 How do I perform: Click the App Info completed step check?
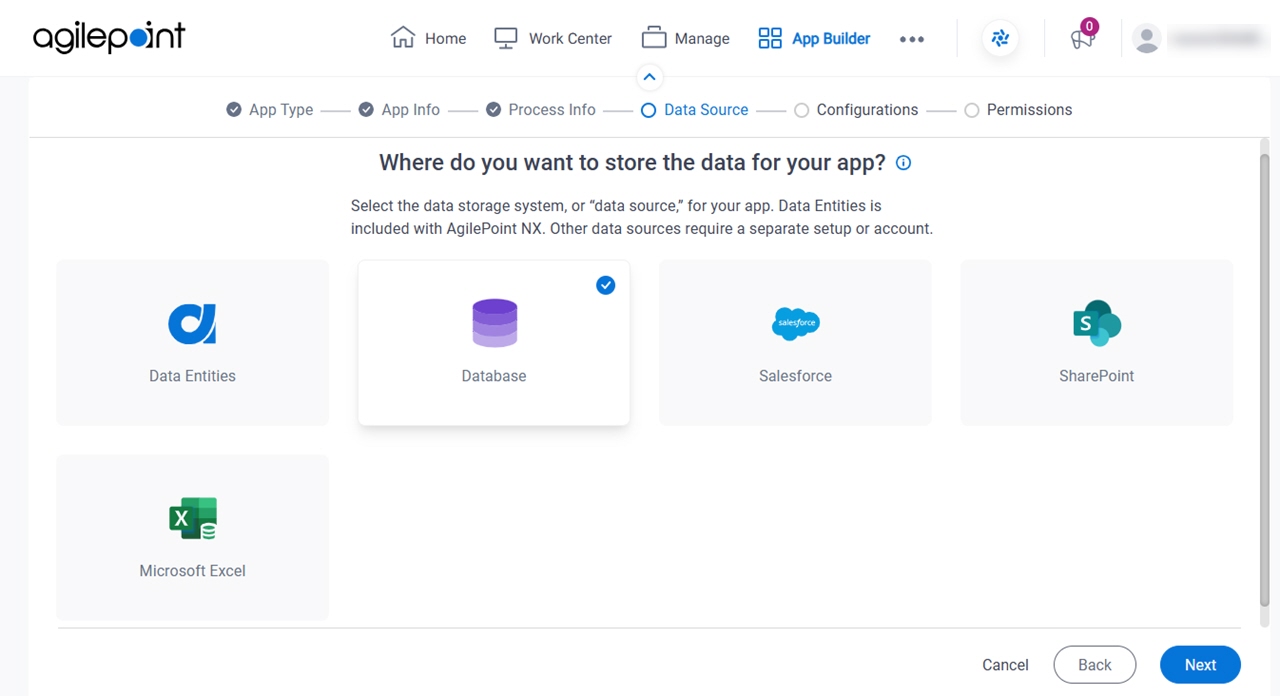coord(366,110)
